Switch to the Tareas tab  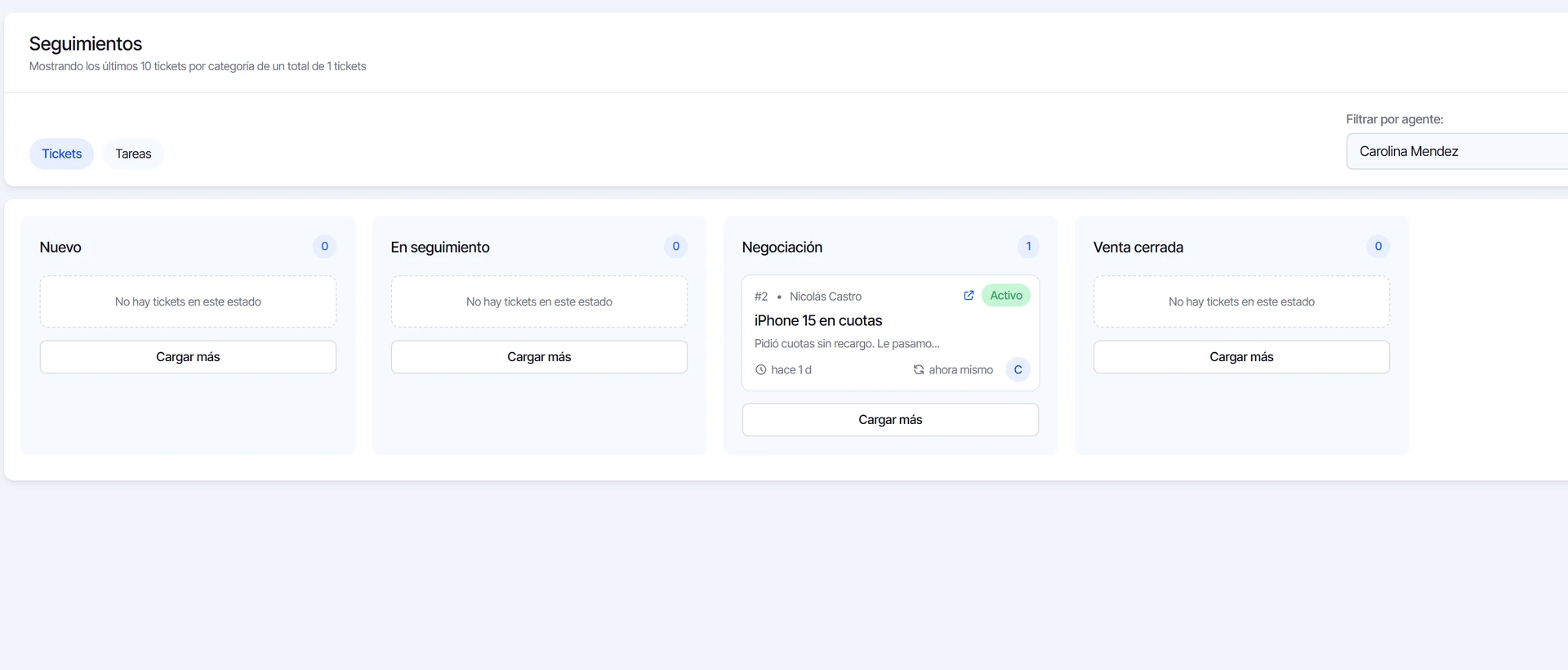(133, 154)
